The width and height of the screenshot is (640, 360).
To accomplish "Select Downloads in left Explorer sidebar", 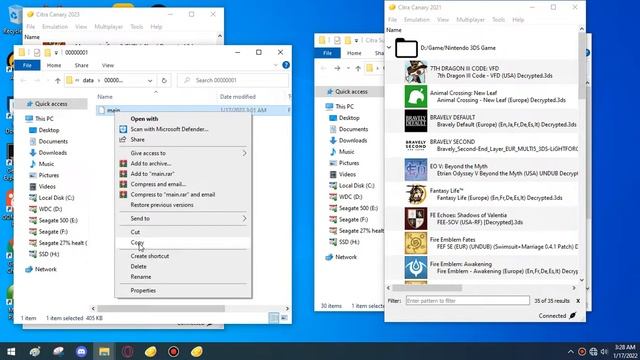I will pos(53,153).
